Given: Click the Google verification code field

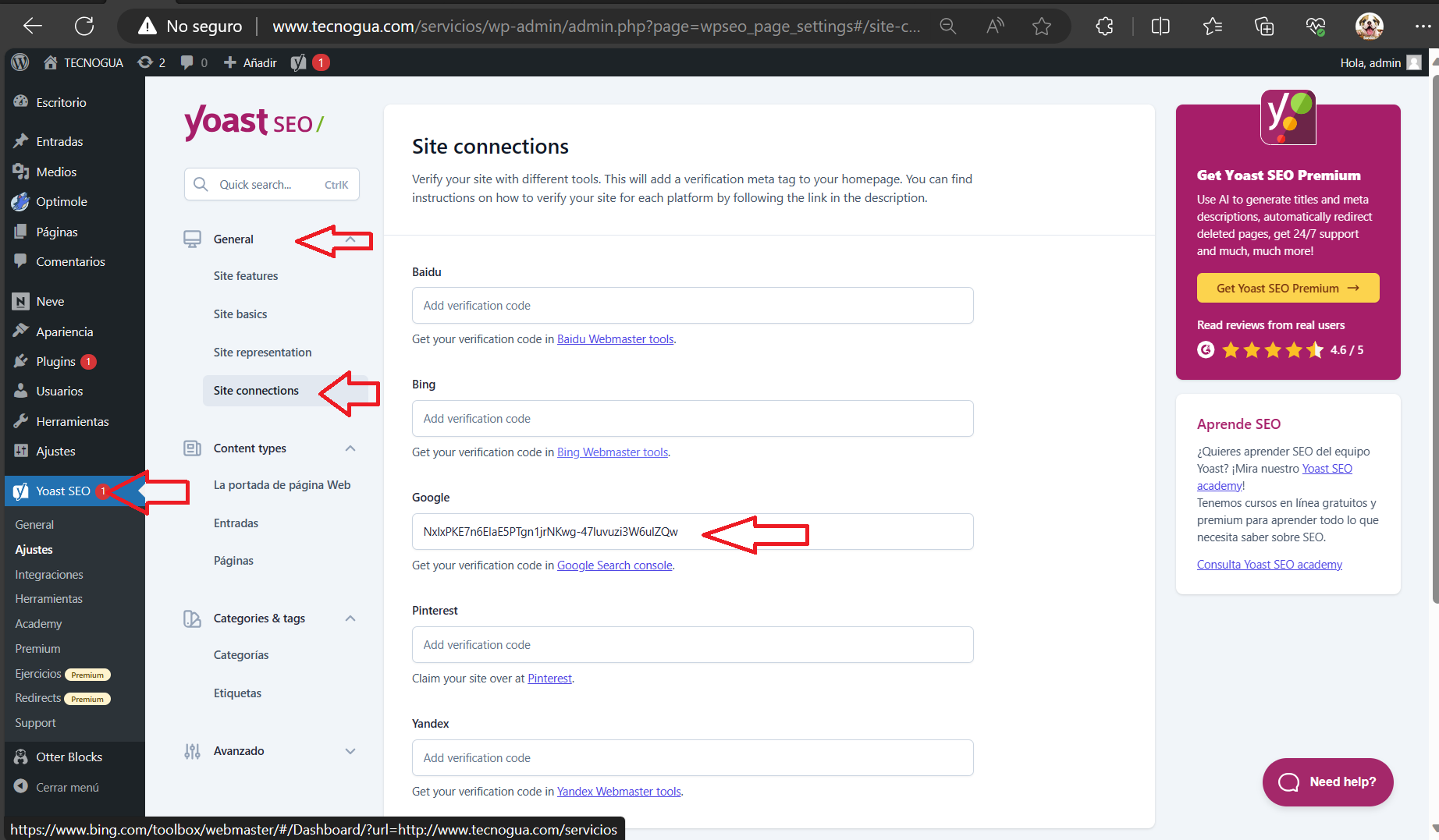Looking at the screenshot, I should click(693, 532).
